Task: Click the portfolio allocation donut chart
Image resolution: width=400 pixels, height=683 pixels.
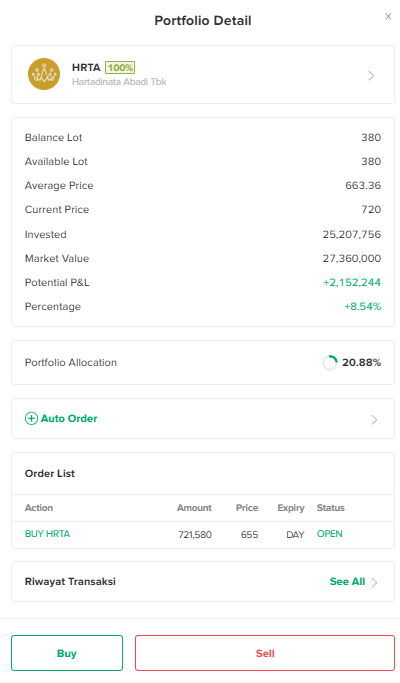Action: point(330,362)
